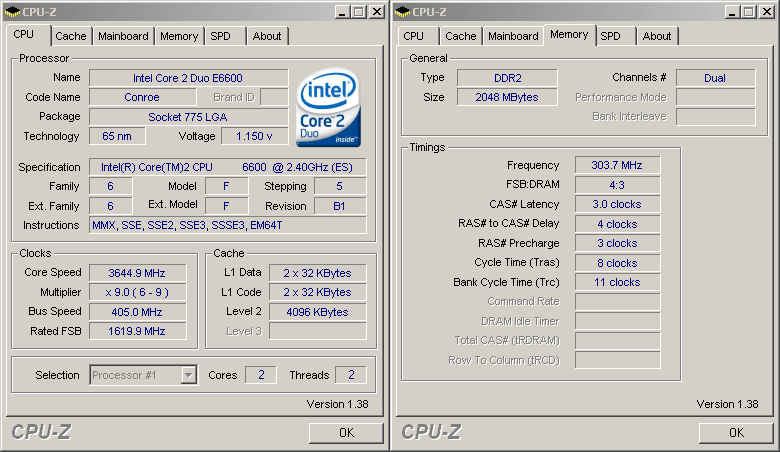Click the CPU-Z title bar icon in right window
This screenshot has width=780, height=452.
click(x=402, y=11)
